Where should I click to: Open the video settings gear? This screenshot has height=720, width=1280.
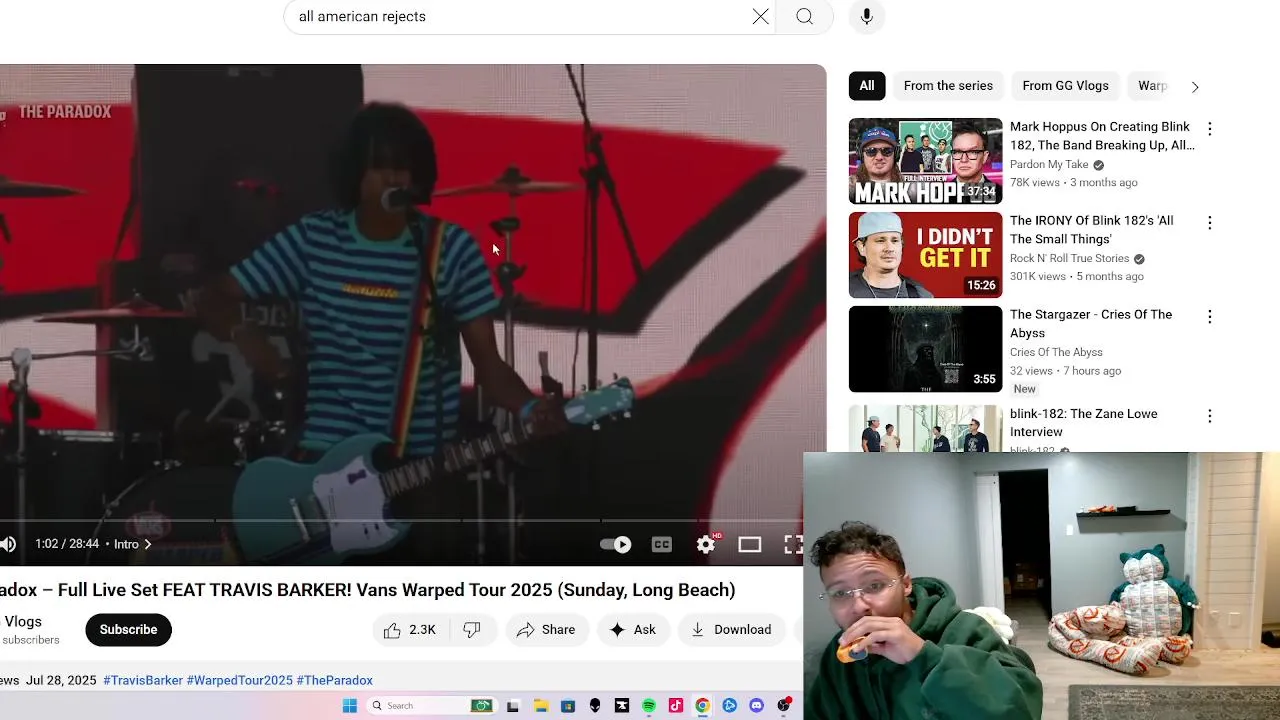coord(707,544)
